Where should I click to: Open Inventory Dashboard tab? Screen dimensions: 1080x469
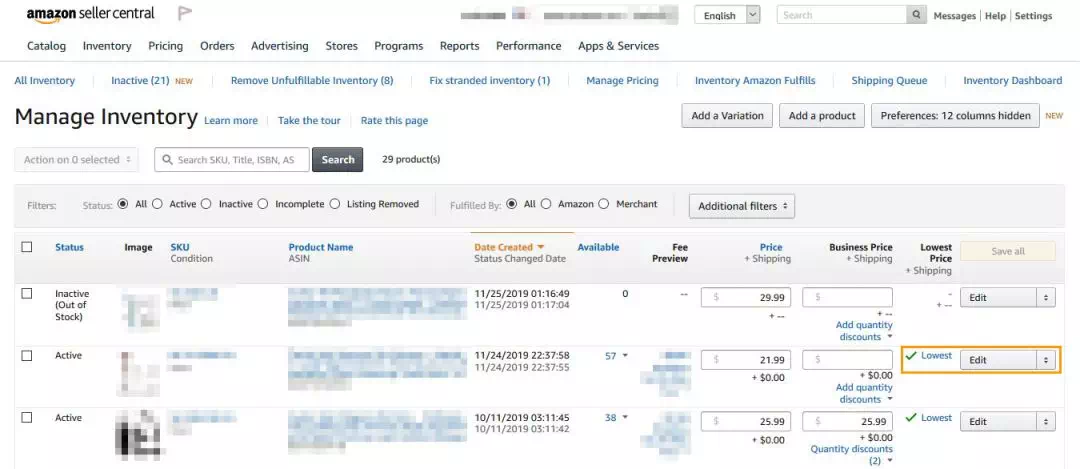click(1012, 81)
